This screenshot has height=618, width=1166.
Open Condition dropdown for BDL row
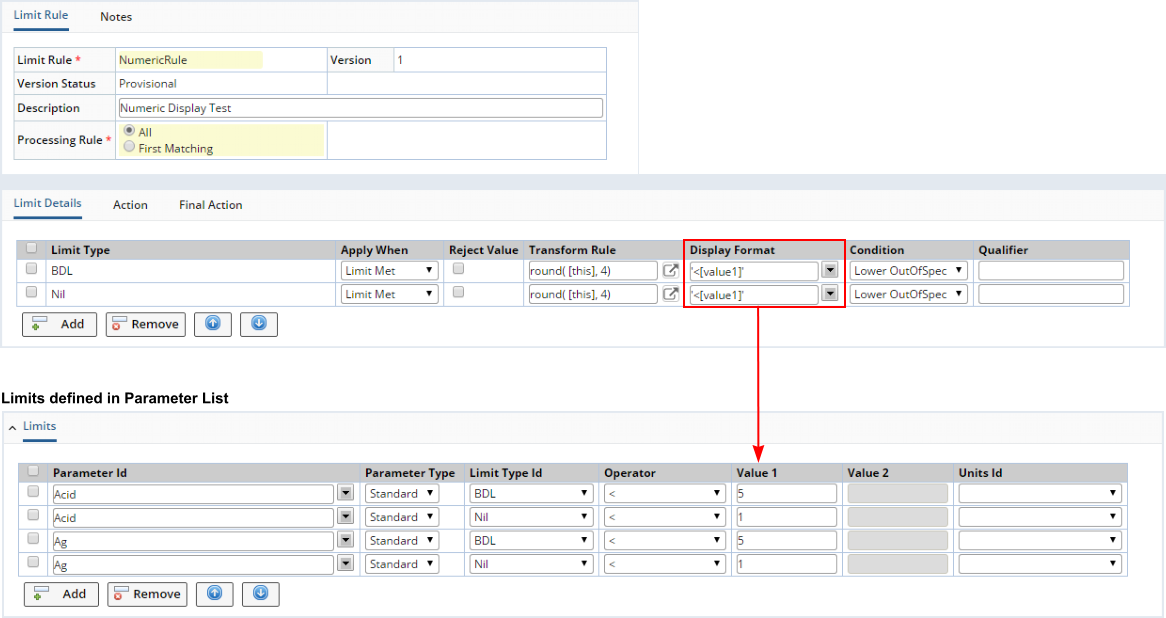(x=909, y=271)
